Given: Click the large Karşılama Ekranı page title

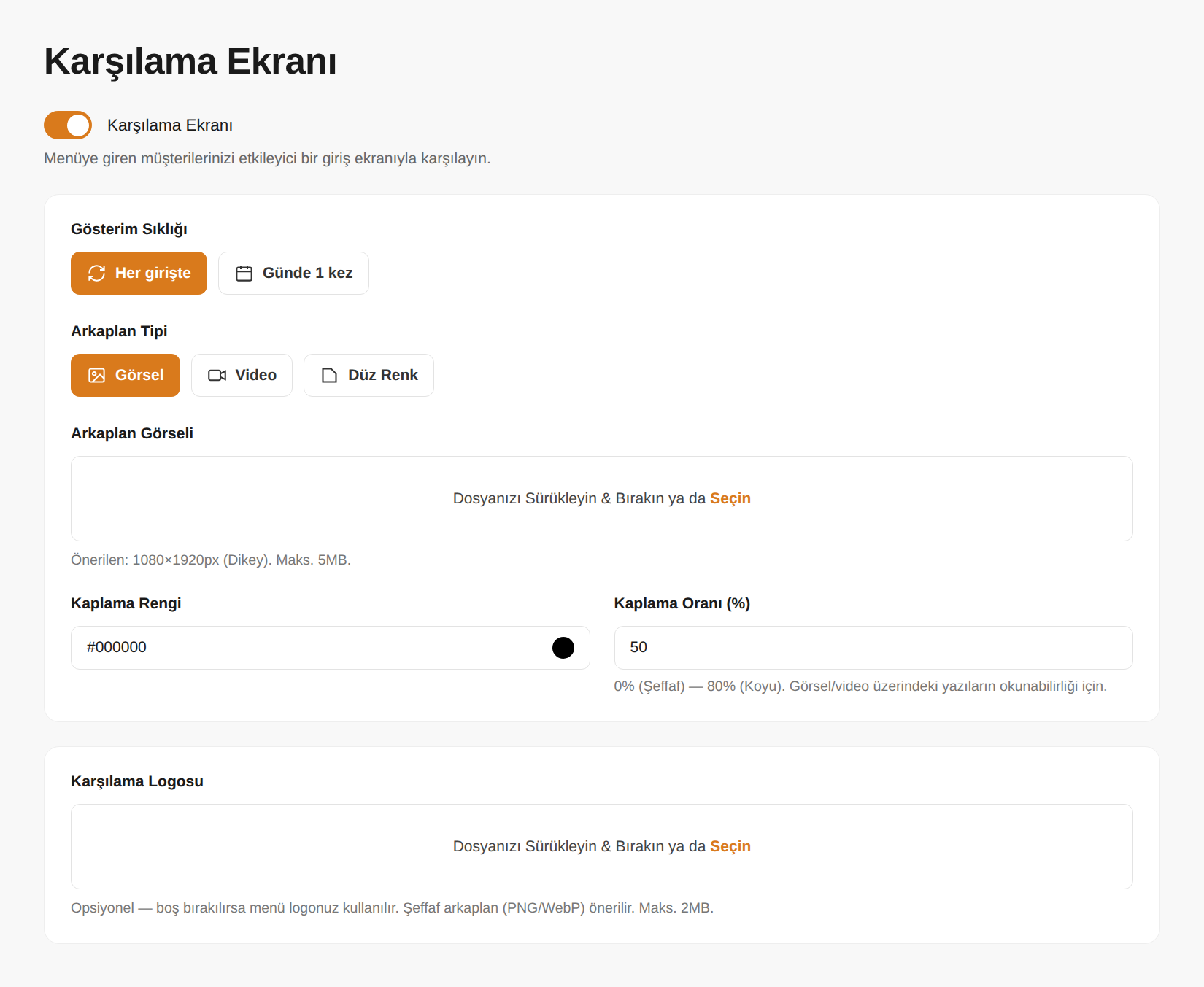Looking at the screenshot, I should tap(190, 61).
